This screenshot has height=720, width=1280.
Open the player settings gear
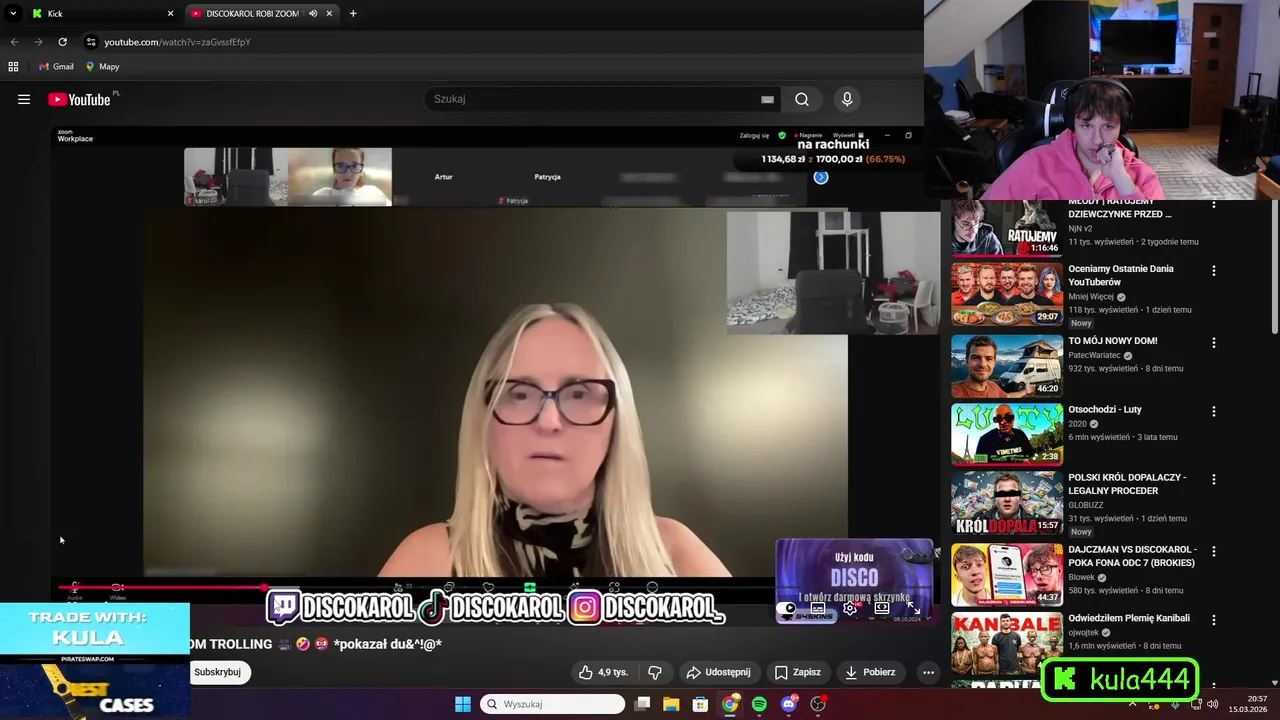(x=850, y=607)
